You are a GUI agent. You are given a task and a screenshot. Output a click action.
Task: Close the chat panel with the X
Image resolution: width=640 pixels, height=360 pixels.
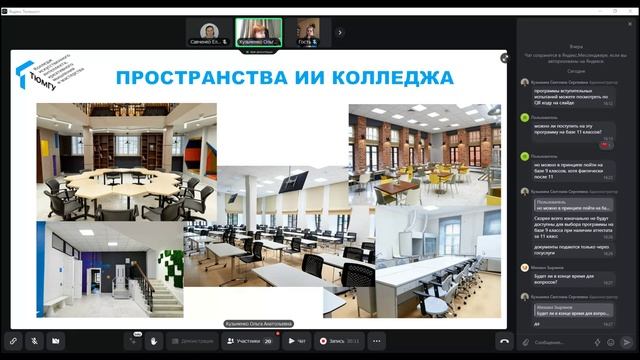pyautogui.click(x=630, y=24)
